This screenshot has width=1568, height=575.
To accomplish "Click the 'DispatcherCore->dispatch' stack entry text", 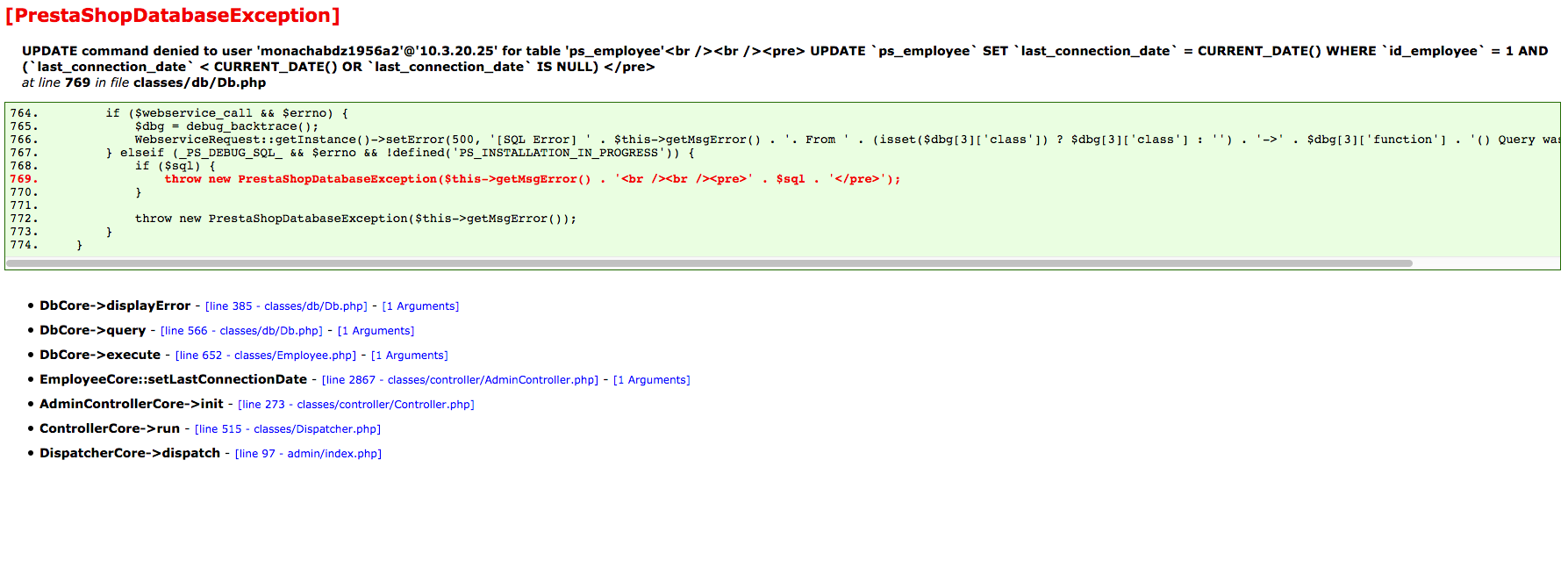I will coord(130,453).
